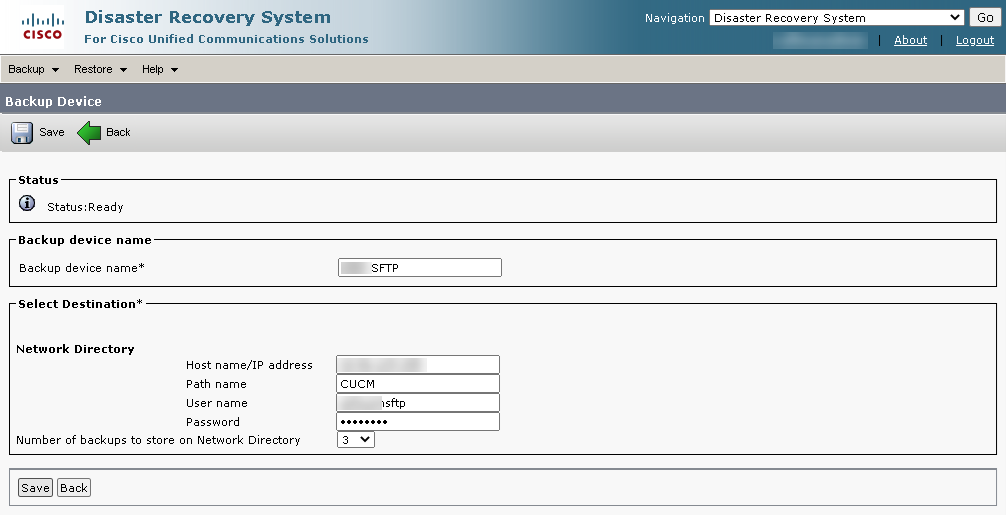
Task: Focus the Backup device name field
Action: 420,268
